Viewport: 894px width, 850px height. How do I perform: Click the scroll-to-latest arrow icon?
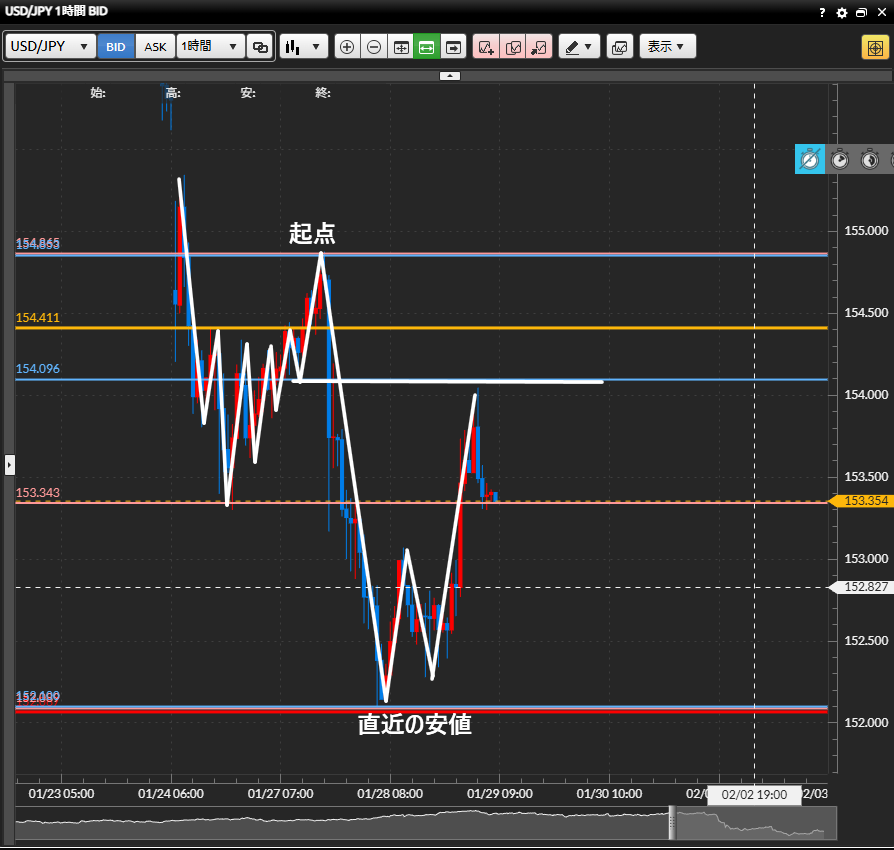pyautogui.click(x=454, y=47)
